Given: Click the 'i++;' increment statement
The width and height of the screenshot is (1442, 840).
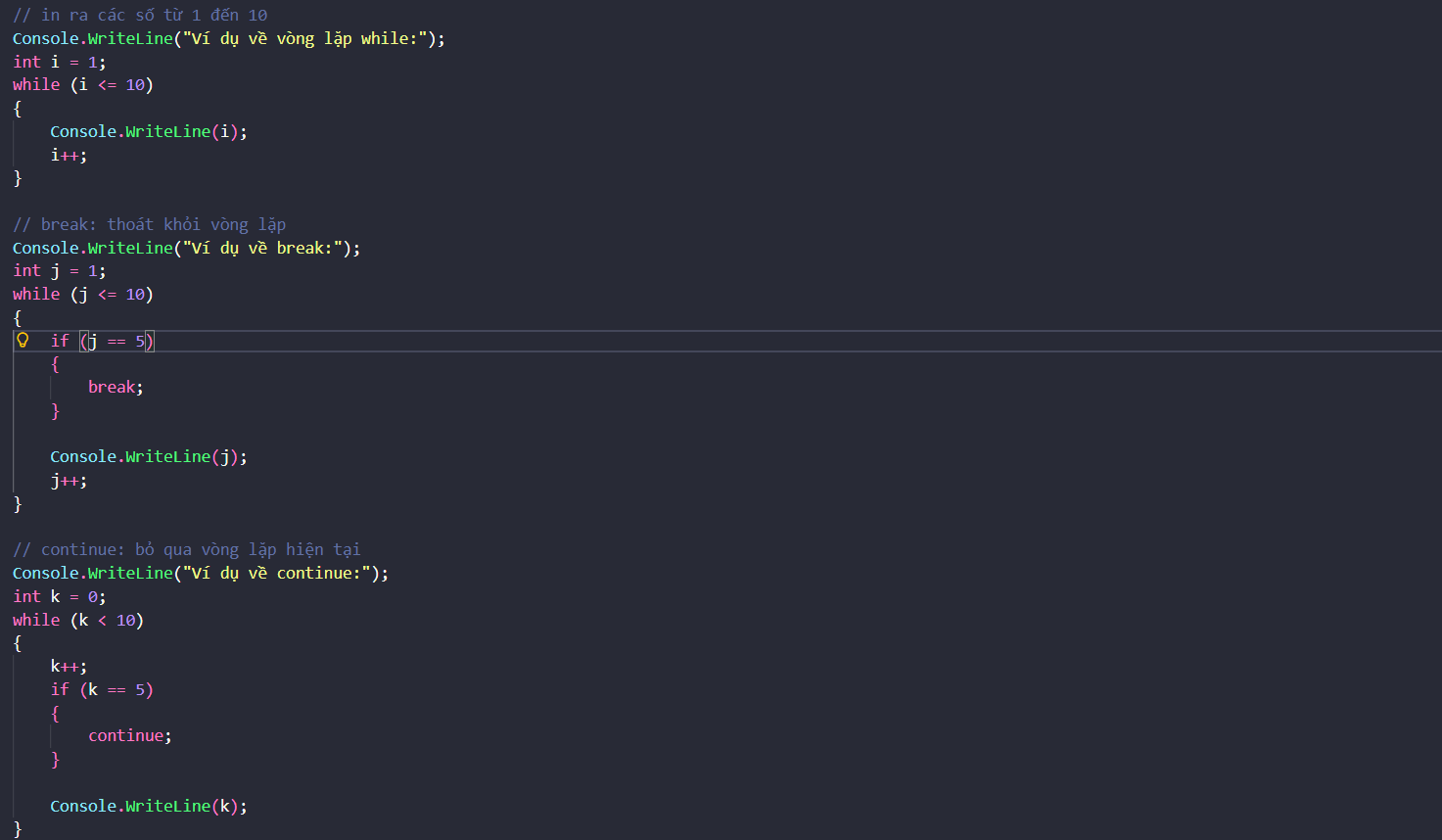Looking at the screenshot, I should pyautogui.click(x=69, y=156).
